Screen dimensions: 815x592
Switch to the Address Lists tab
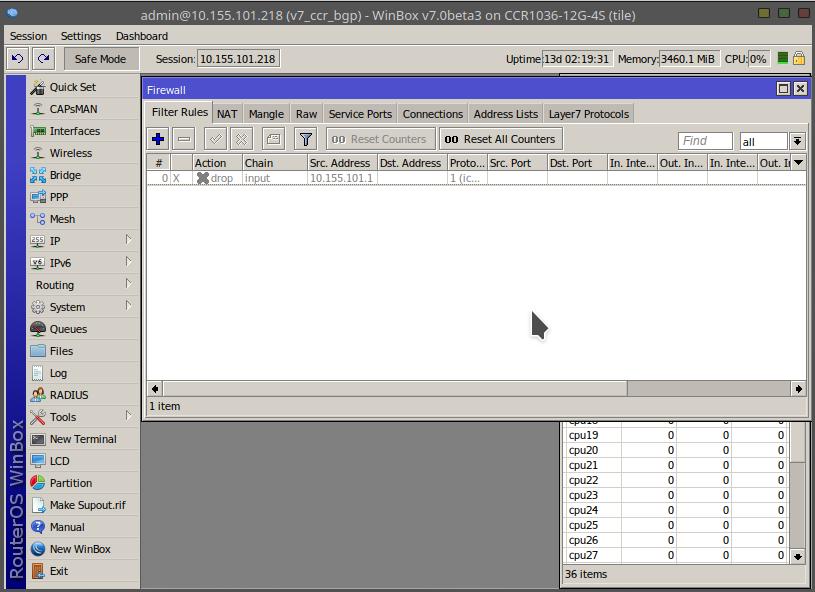point(506,114)
